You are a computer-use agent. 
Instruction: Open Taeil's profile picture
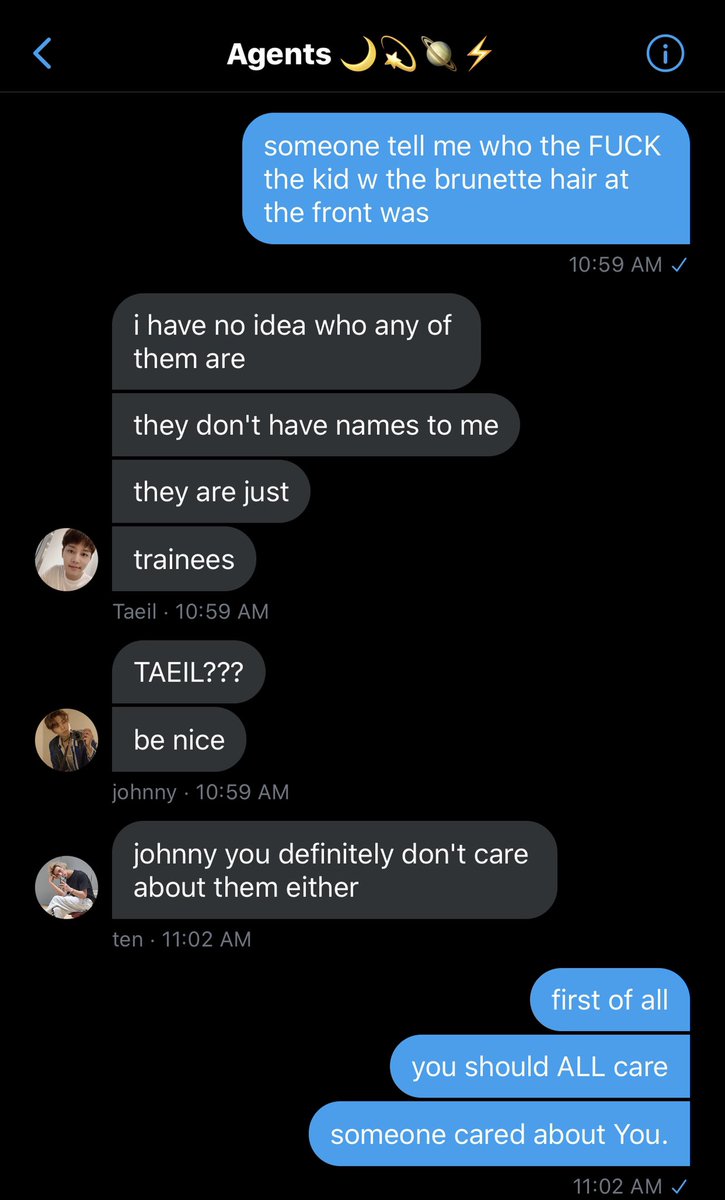pos(67,559)
